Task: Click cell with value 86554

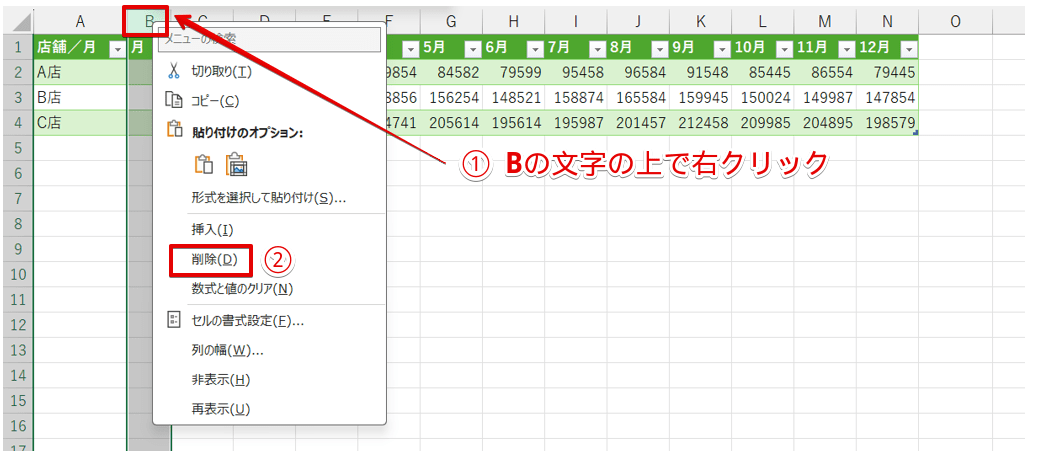Action: pos(825,72)
